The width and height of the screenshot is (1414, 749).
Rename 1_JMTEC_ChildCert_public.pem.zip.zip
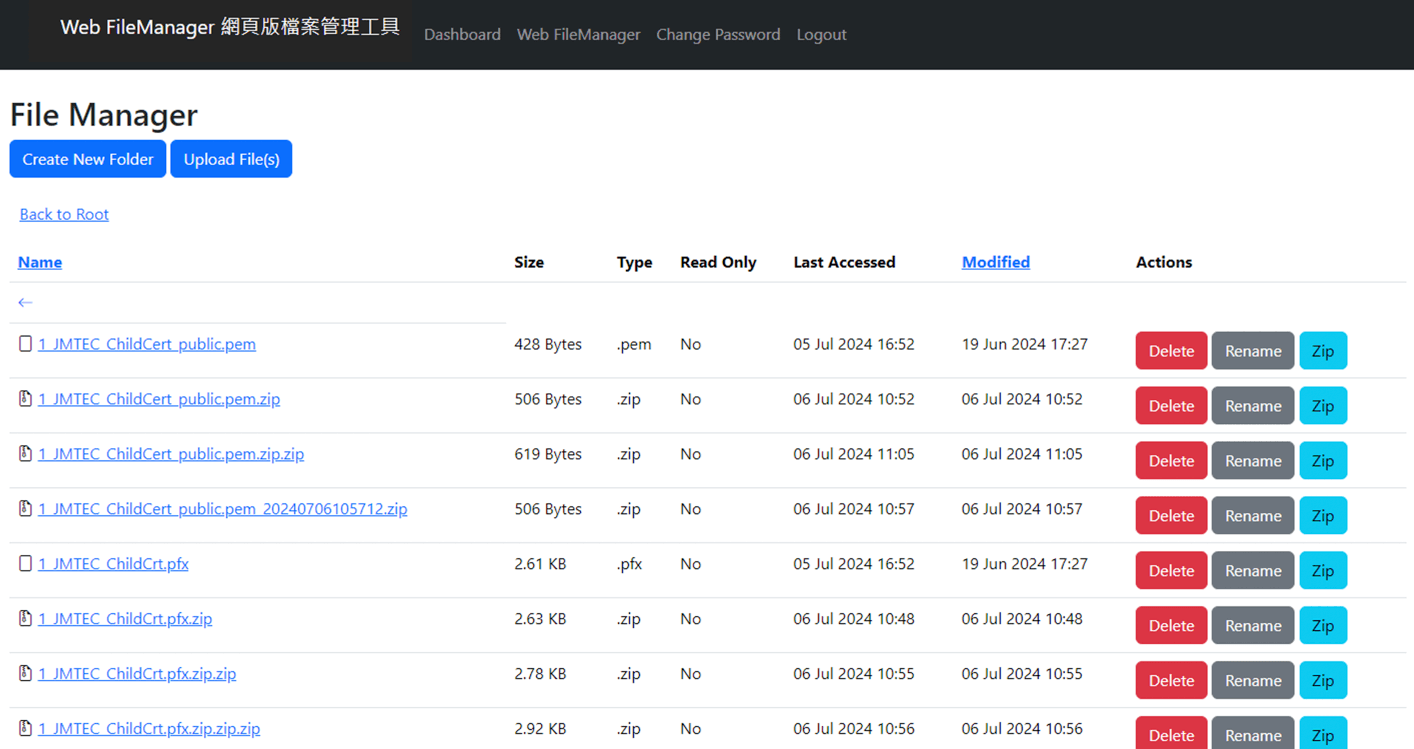pyautogui.click(x=1253, y=461)
